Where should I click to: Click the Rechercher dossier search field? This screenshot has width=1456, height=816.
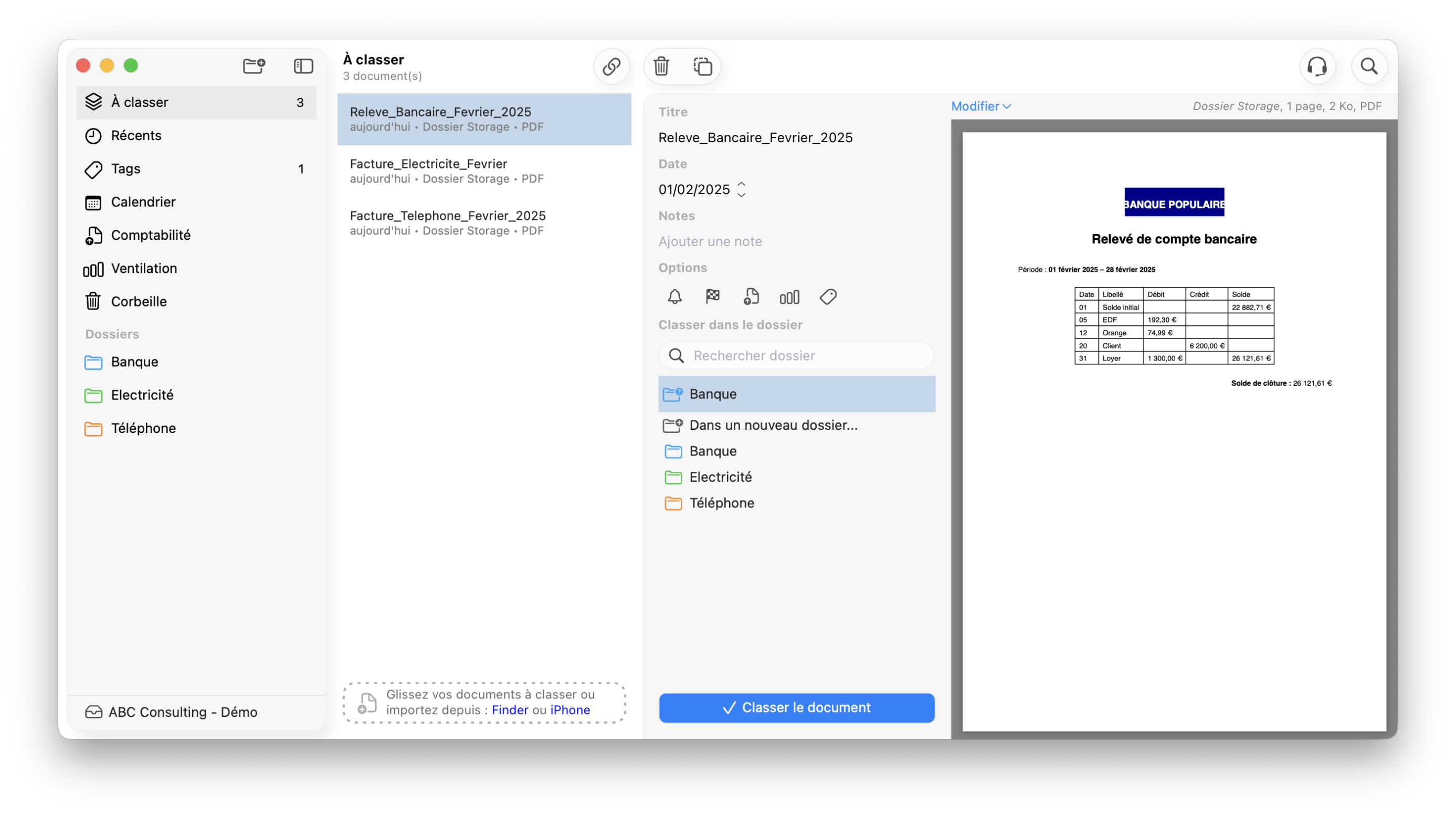click(x=796, y=355)
